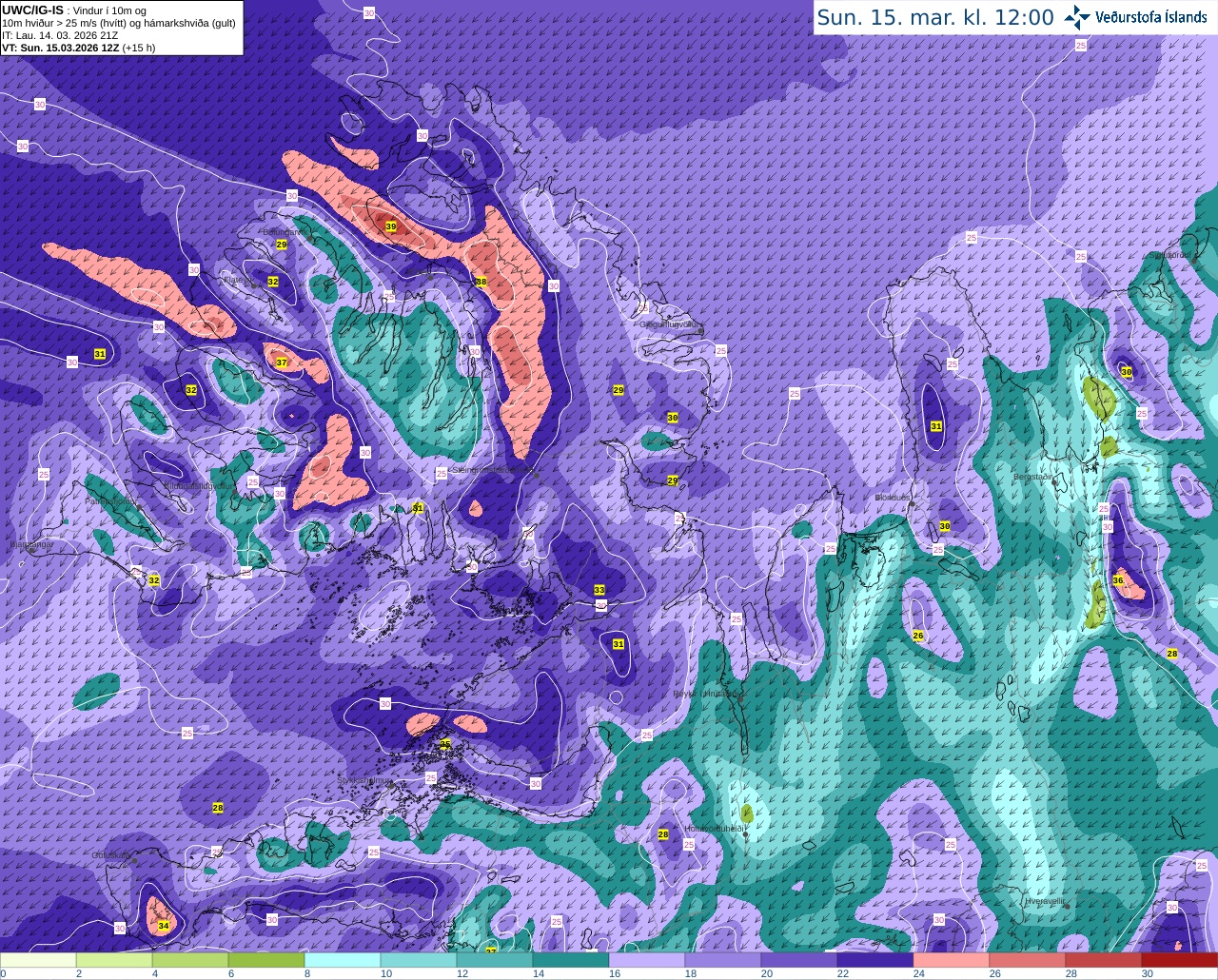Pick the violet 20–22 m/s legend swatch
Screen dimensions: 1218x980
click(799, 960)
